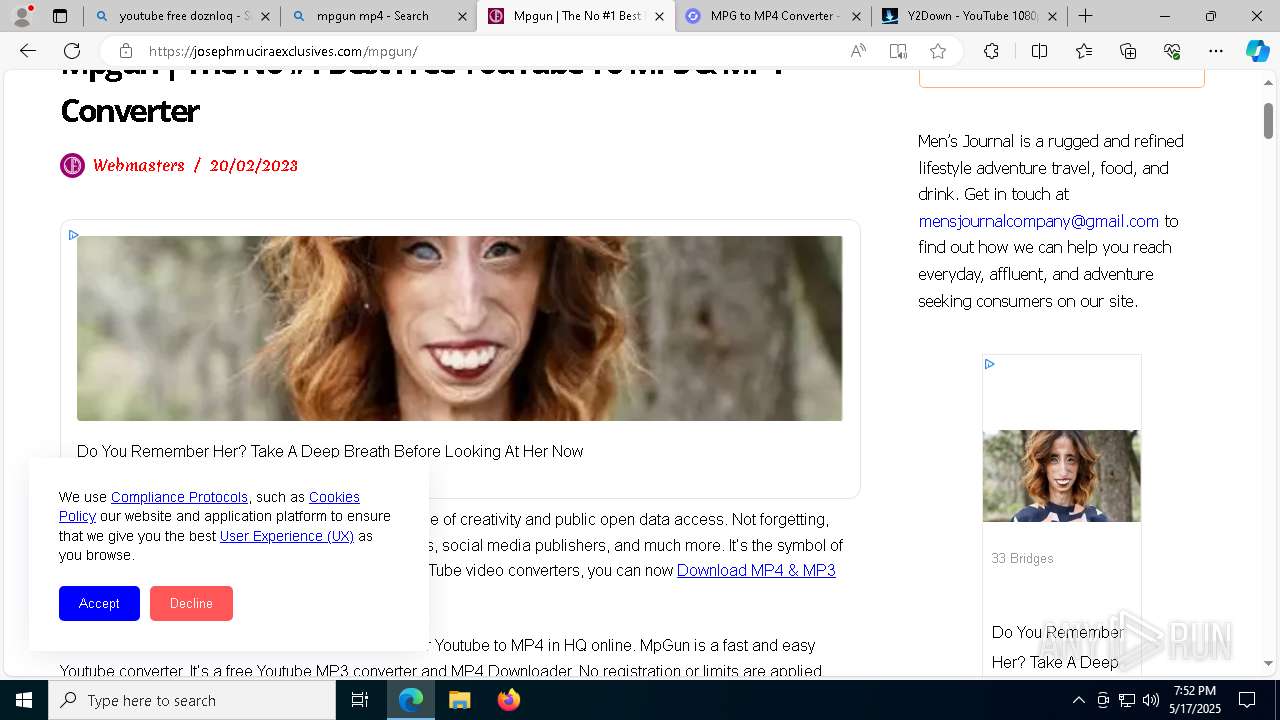Open the banner ad image
This screenshot has width=1280, height=720.
tap(459, 328)
